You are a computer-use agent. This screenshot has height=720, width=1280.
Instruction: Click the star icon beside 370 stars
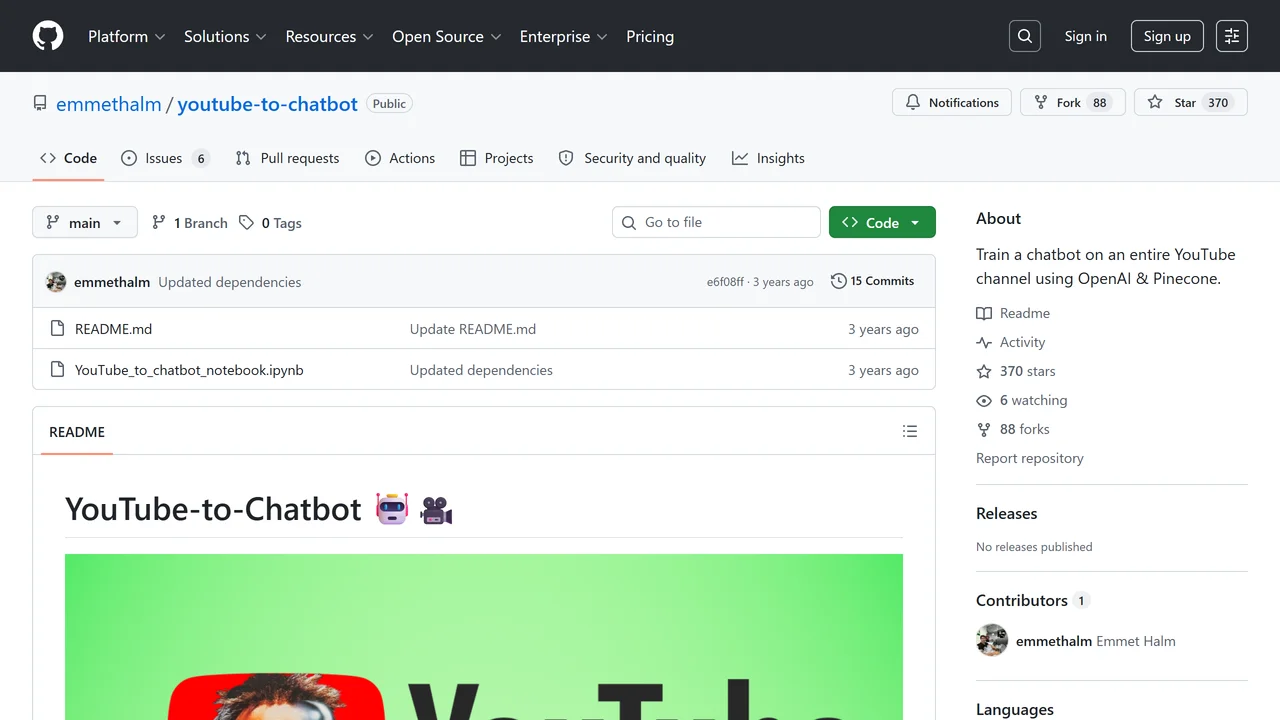click(x=984, y=371)
